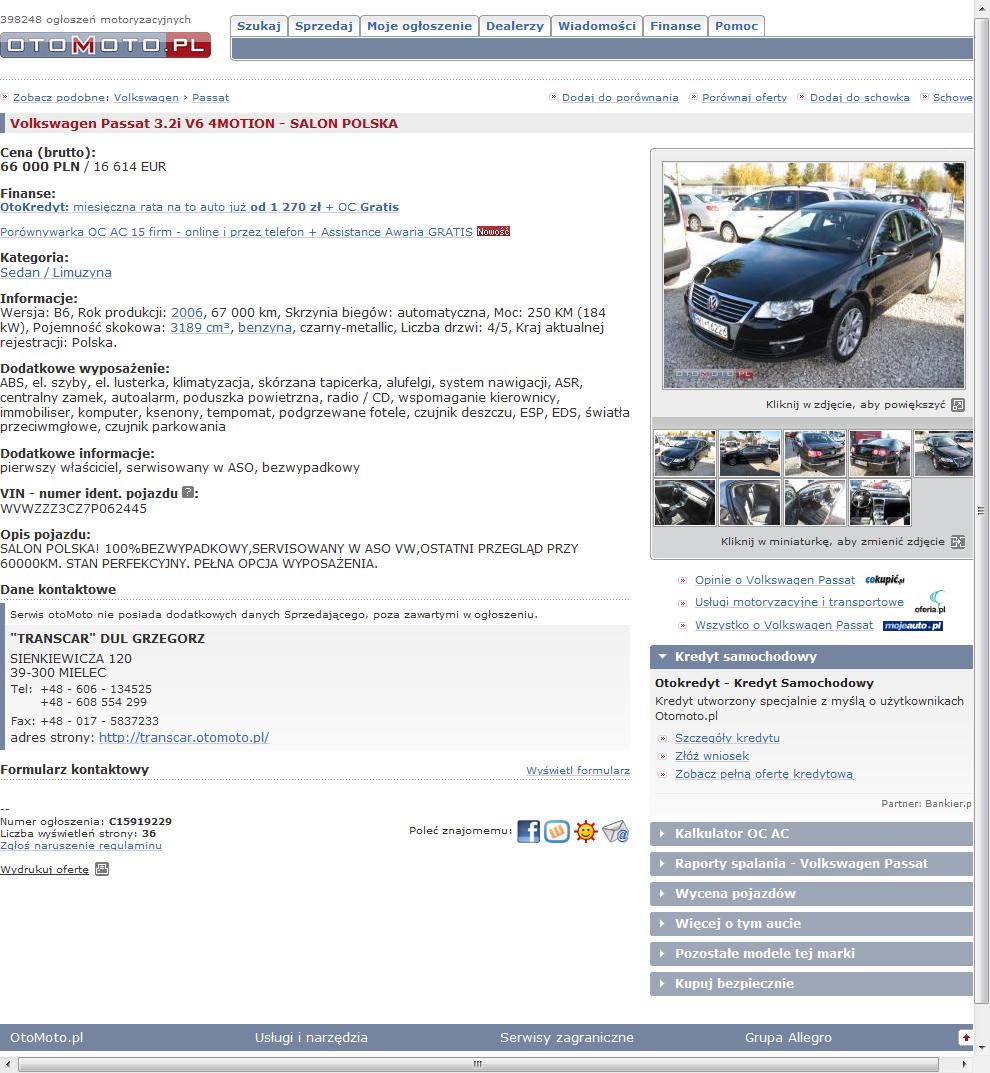The height and width of the screenshot is (1073, 990).
Task: Click the Serwisy zagraniczne footer heading
Action: (x=566, y=1037)
